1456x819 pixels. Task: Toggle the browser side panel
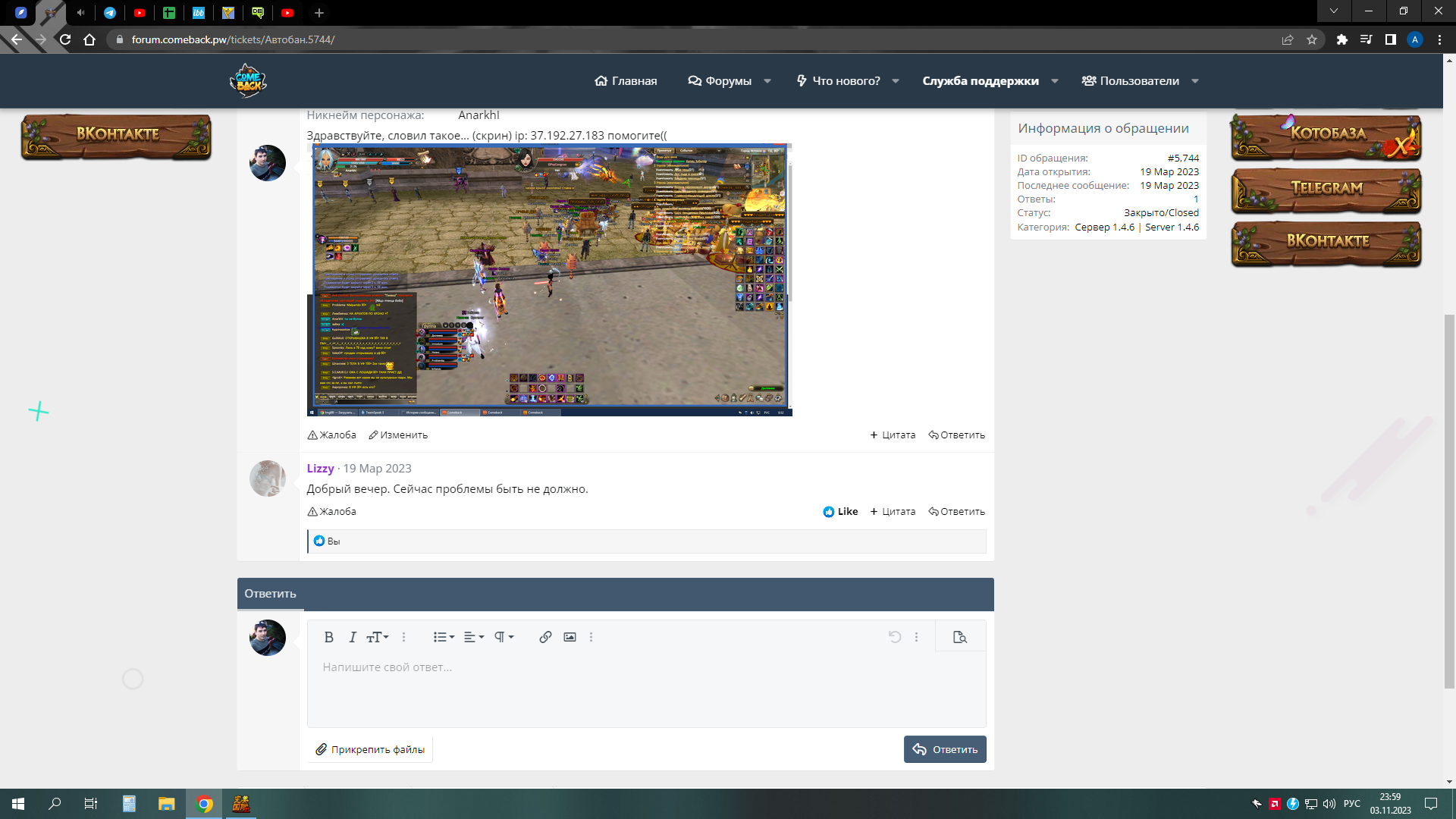(x=1391, y=39)
